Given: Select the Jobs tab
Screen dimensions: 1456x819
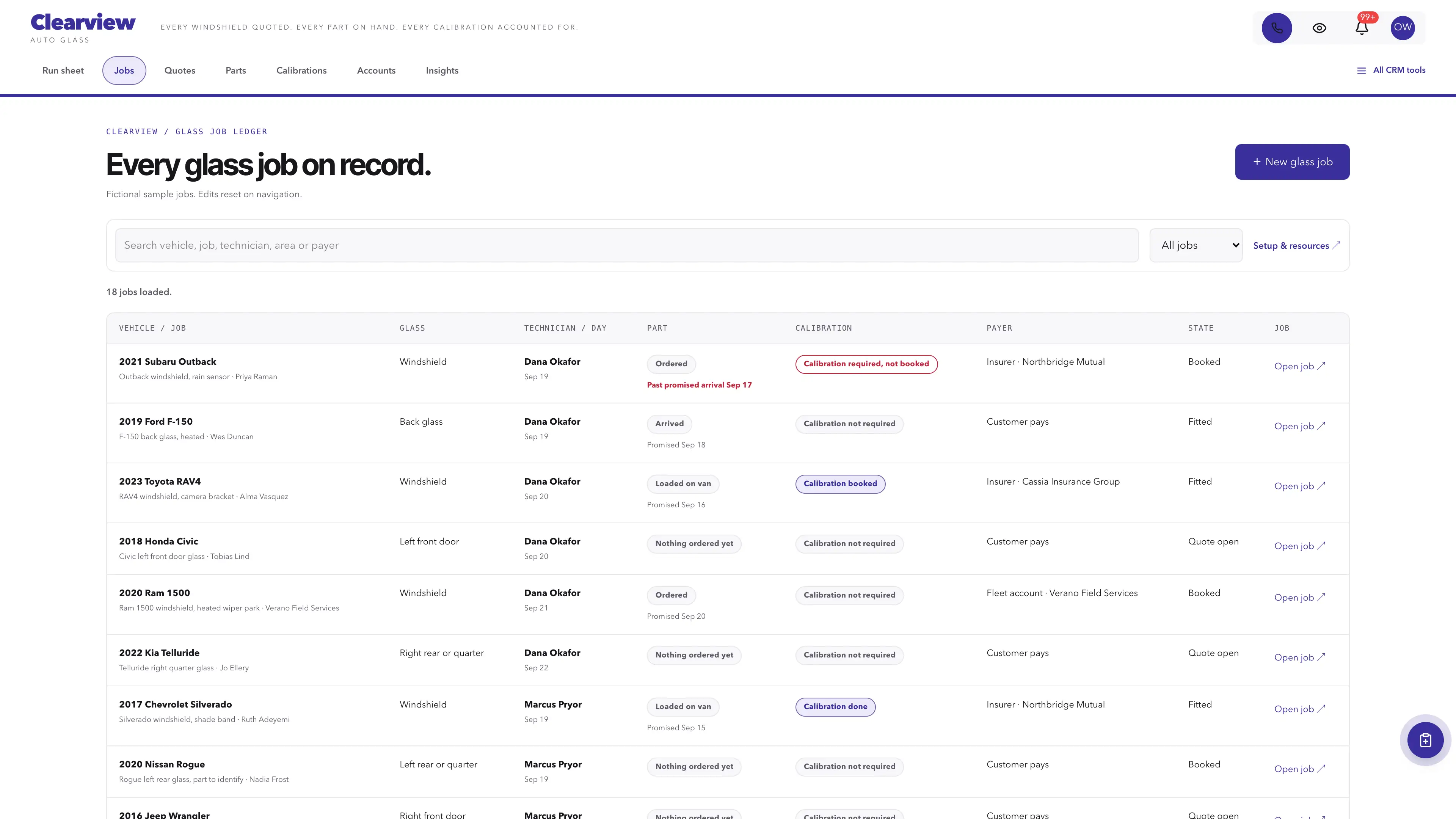Looking at the screenshot, I should 124,71.
